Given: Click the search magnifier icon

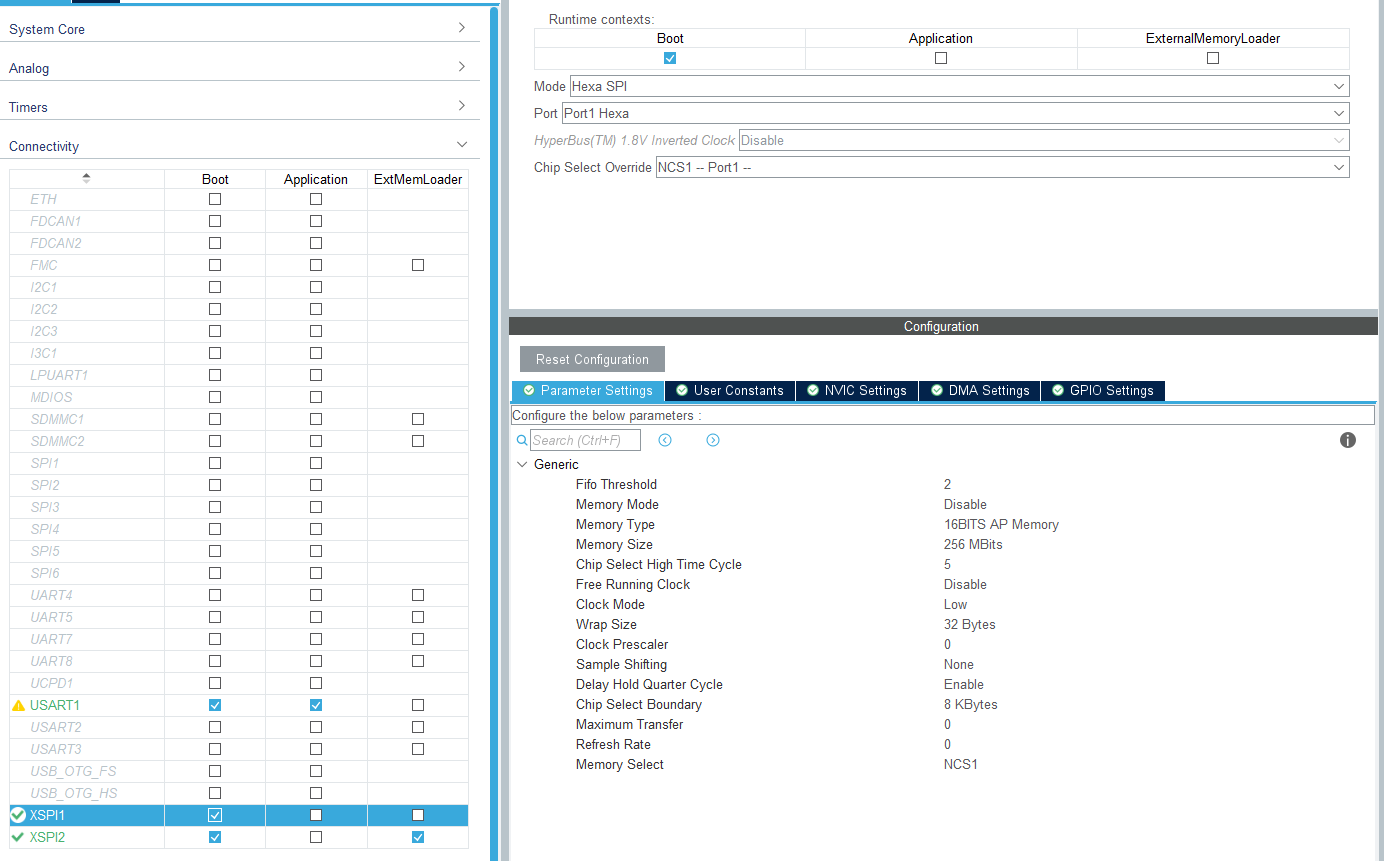Looking at the screenshot, I should pos(522,440).
